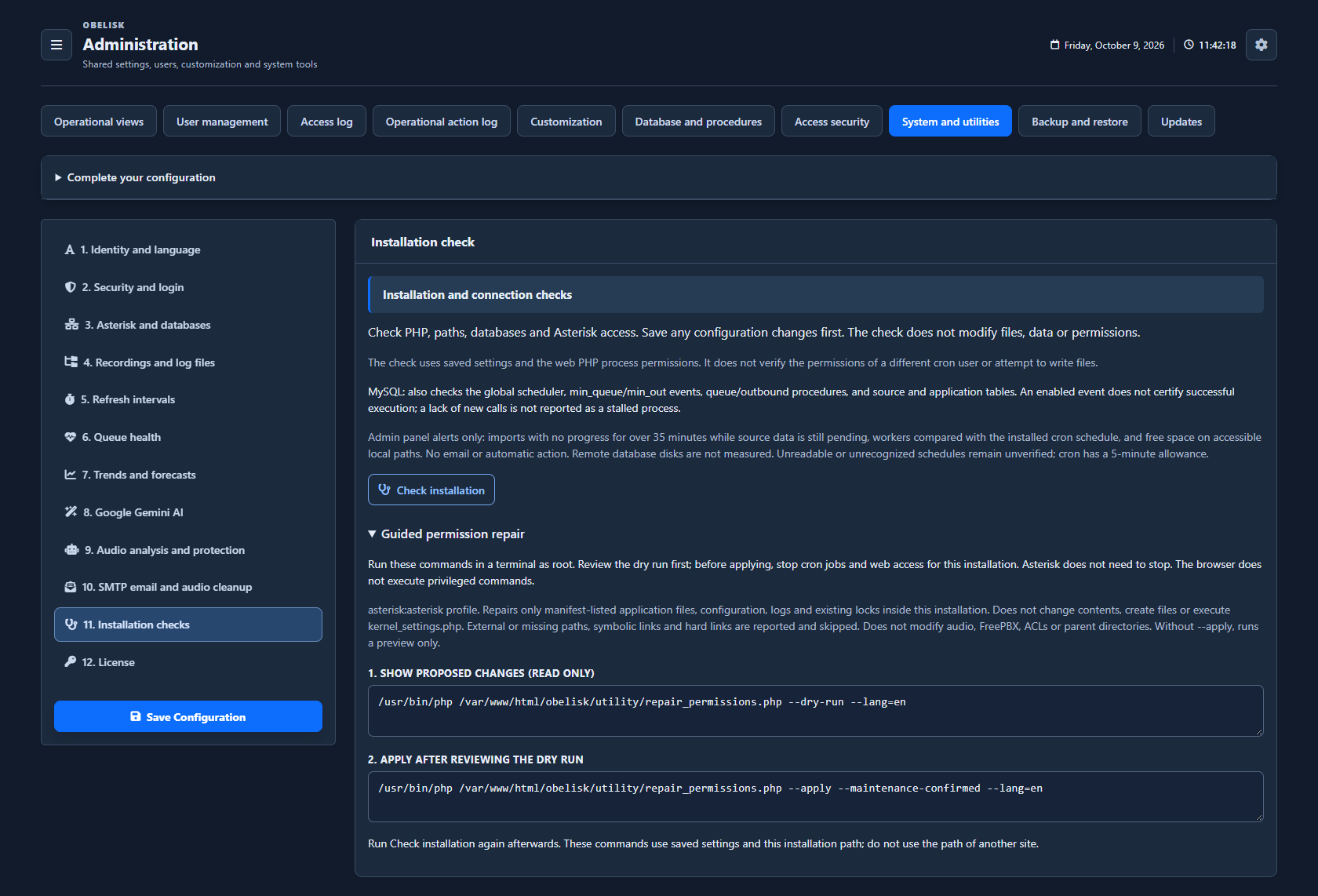Click the network icon for Asterisk and databases
The height and width of the screenshot is (896, 1318).
tap(71, 325)
